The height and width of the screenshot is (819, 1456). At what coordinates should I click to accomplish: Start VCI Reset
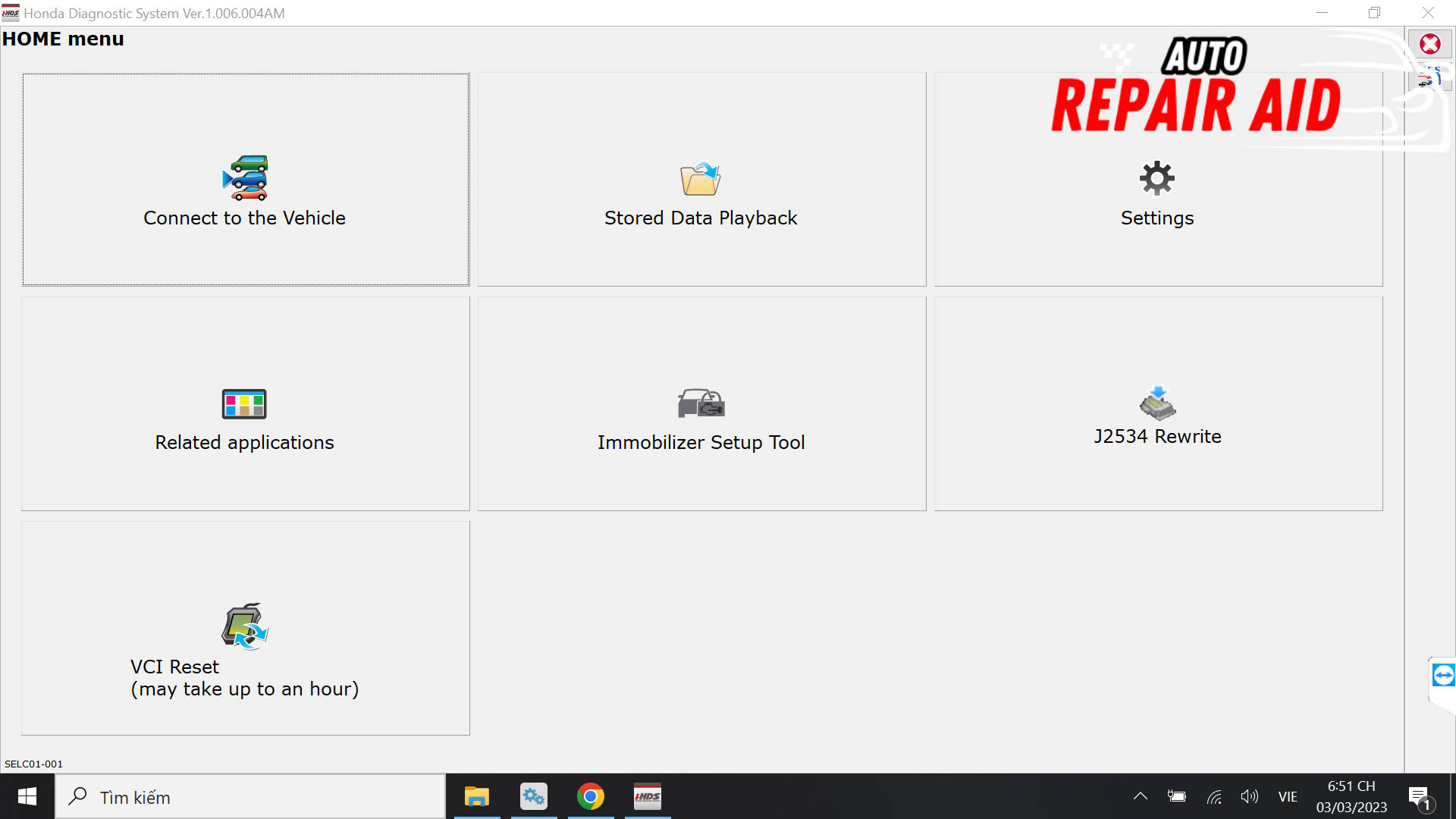[x=246, y=628]
